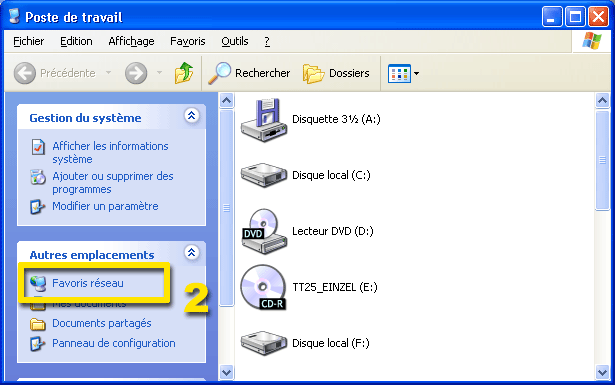615x385 pixels.
Task: Open the forward history dropdown arrow
Action: click(x=159, y=73)
